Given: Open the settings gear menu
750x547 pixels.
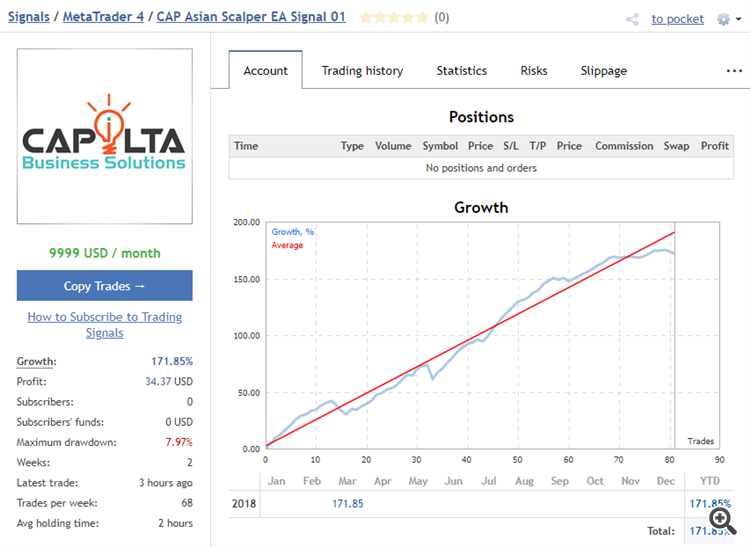Looking at the screenshot, I should [x=725, y=19].
